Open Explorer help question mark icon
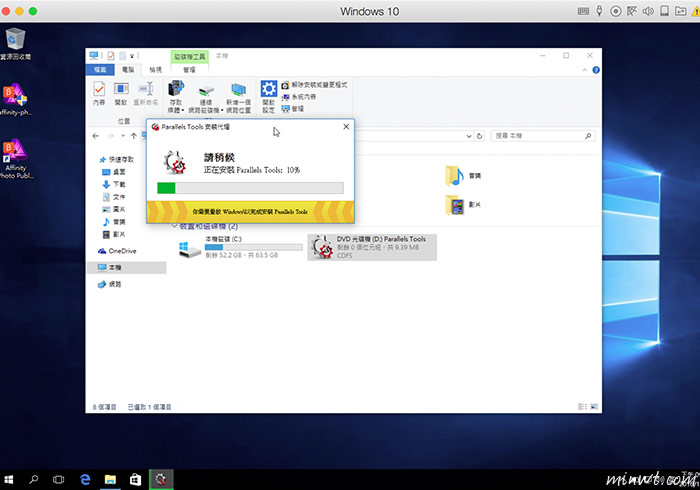The height and width of the screenshot is (490, 700). tap(596, 70)
